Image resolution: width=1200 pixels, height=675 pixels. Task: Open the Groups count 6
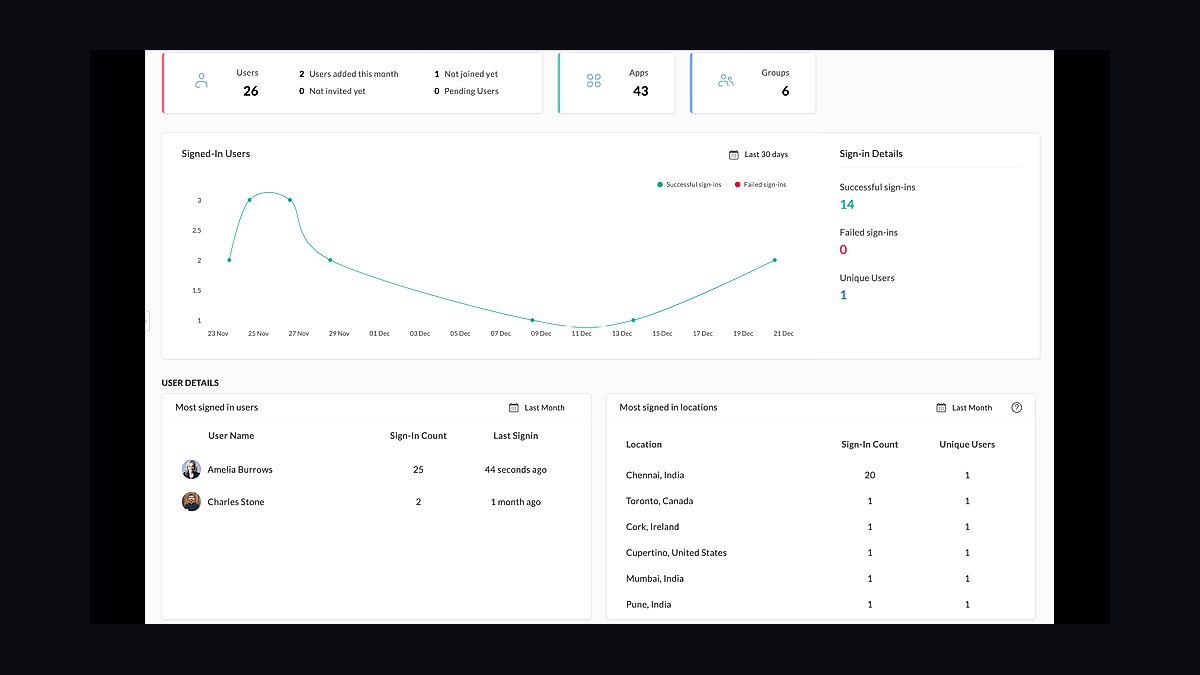785,91
